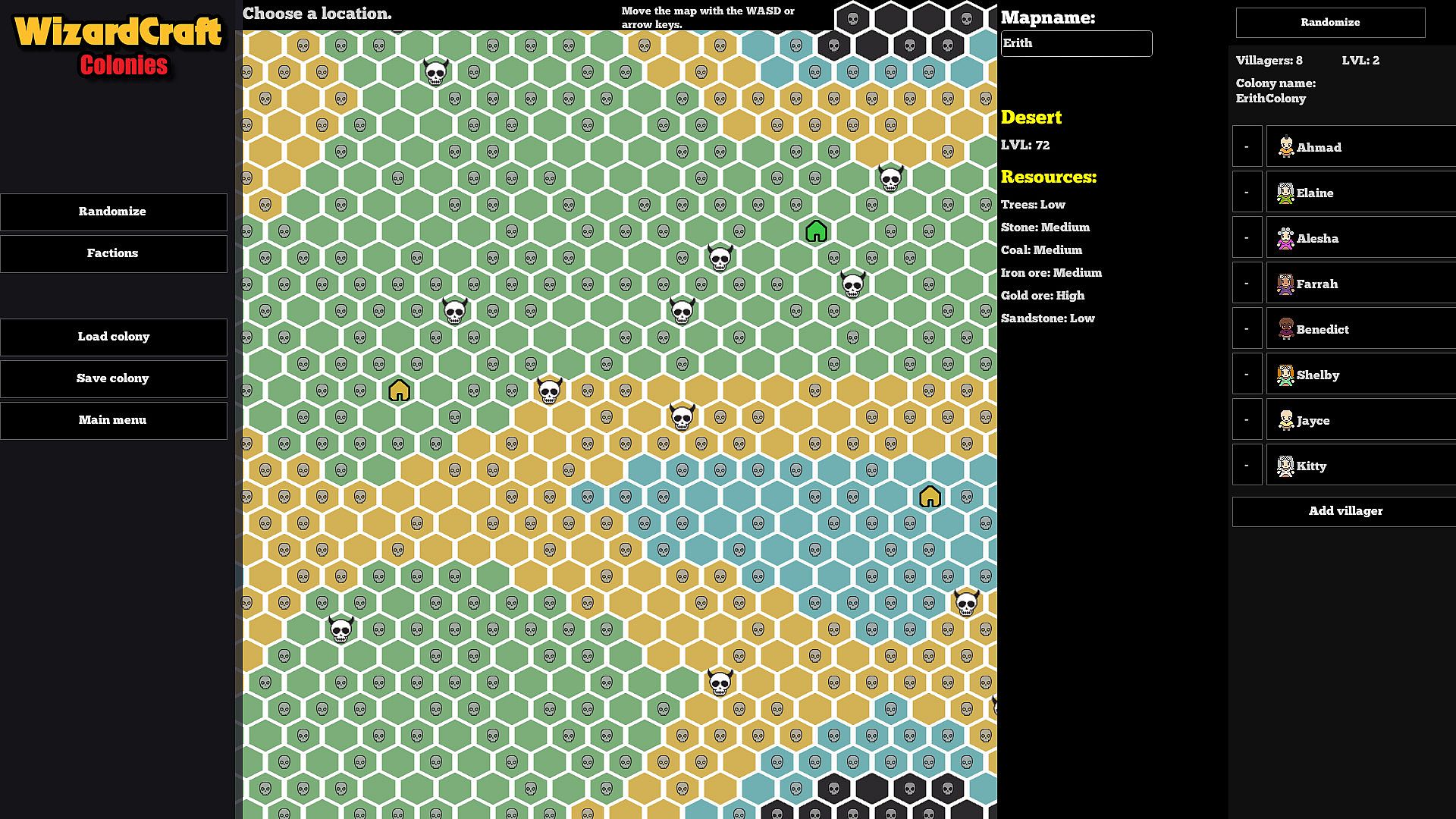Select the yellow house on blue terrain

point(930,497)
